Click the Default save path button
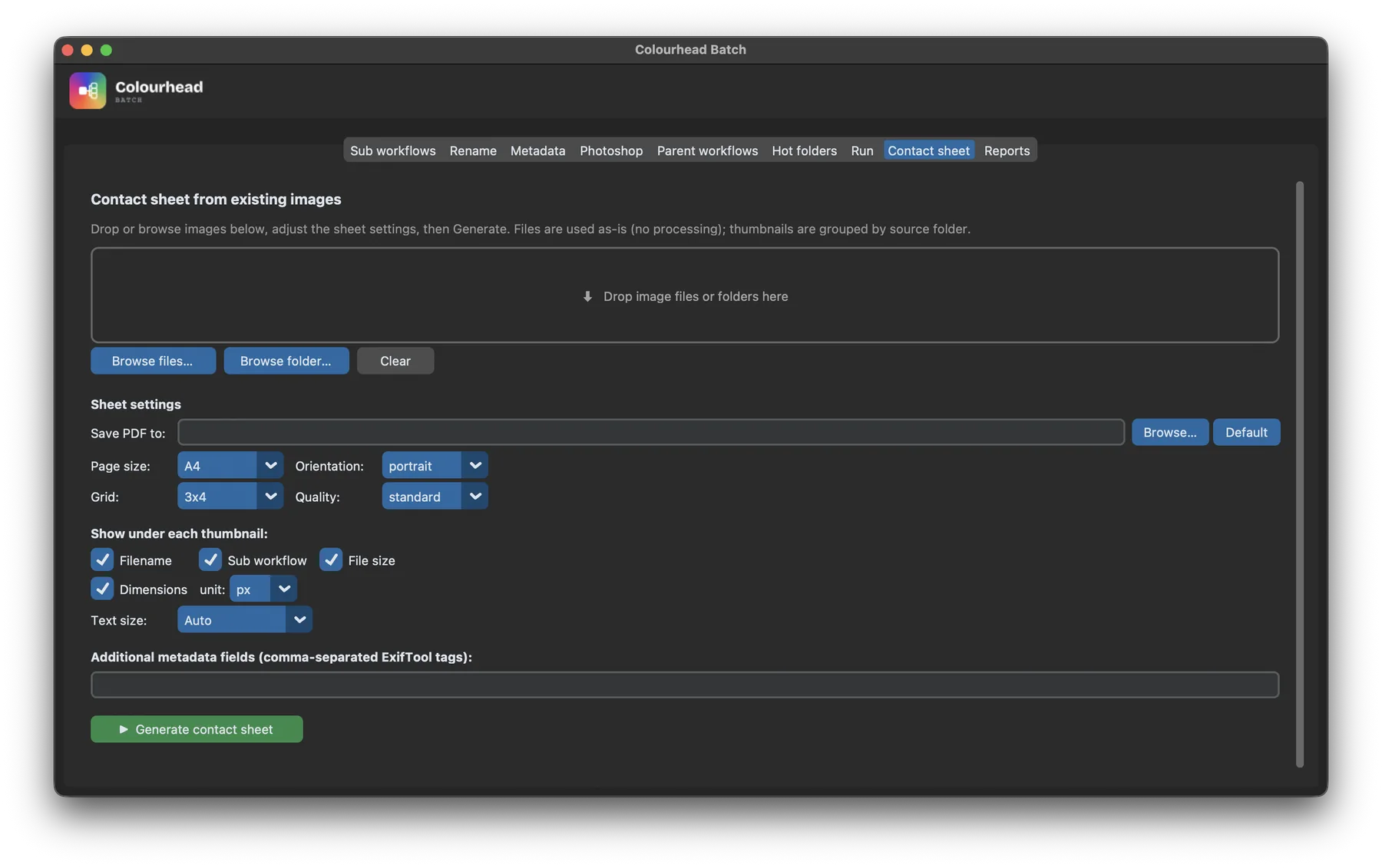Viewport: 1382px width, 868px height. [1246, 432]
